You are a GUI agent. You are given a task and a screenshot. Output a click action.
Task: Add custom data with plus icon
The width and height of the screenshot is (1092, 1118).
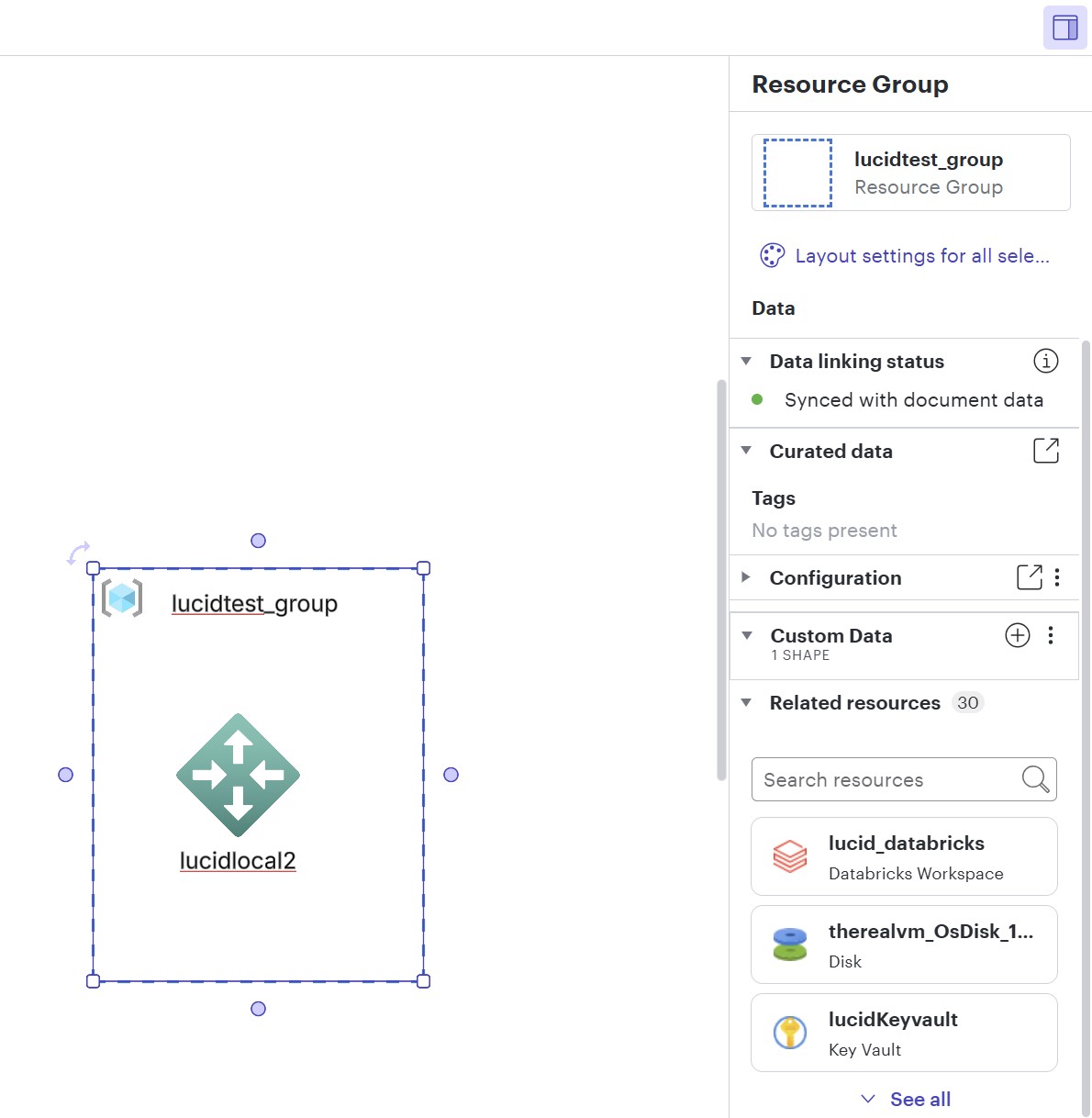click(x=1018, y=635)
